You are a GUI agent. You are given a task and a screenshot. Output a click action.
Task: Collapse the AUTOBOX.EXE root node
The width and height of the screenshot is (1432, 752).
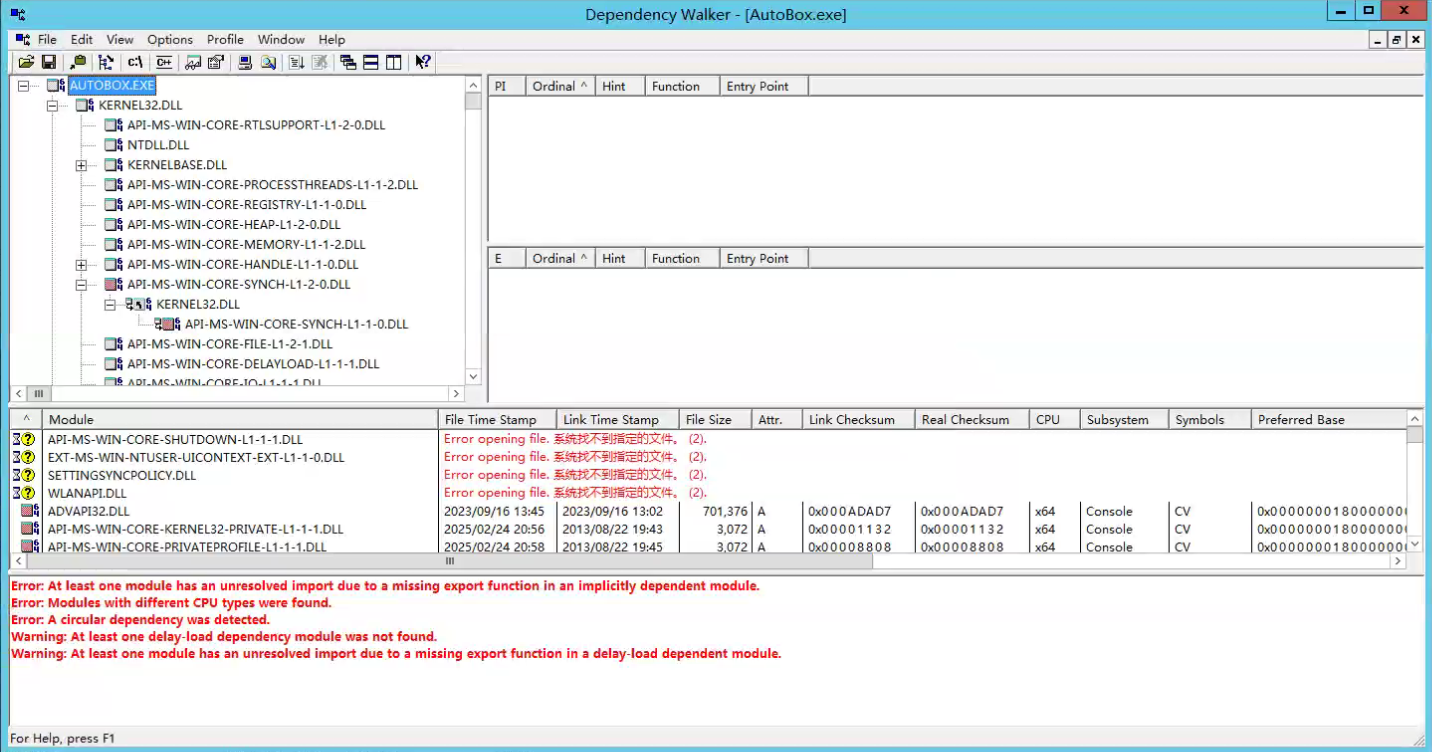23,86
